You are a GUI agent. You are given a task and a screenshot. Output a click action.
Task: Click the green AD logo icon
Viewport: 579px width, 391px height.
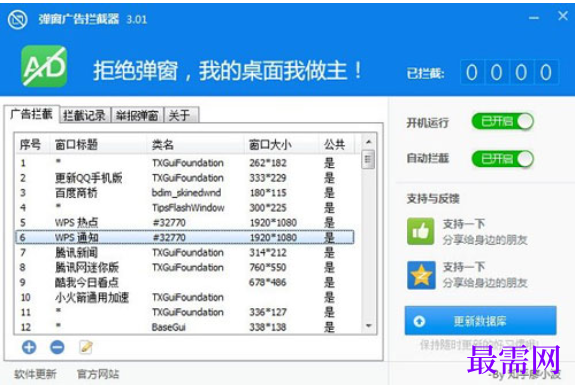[44, 66]
